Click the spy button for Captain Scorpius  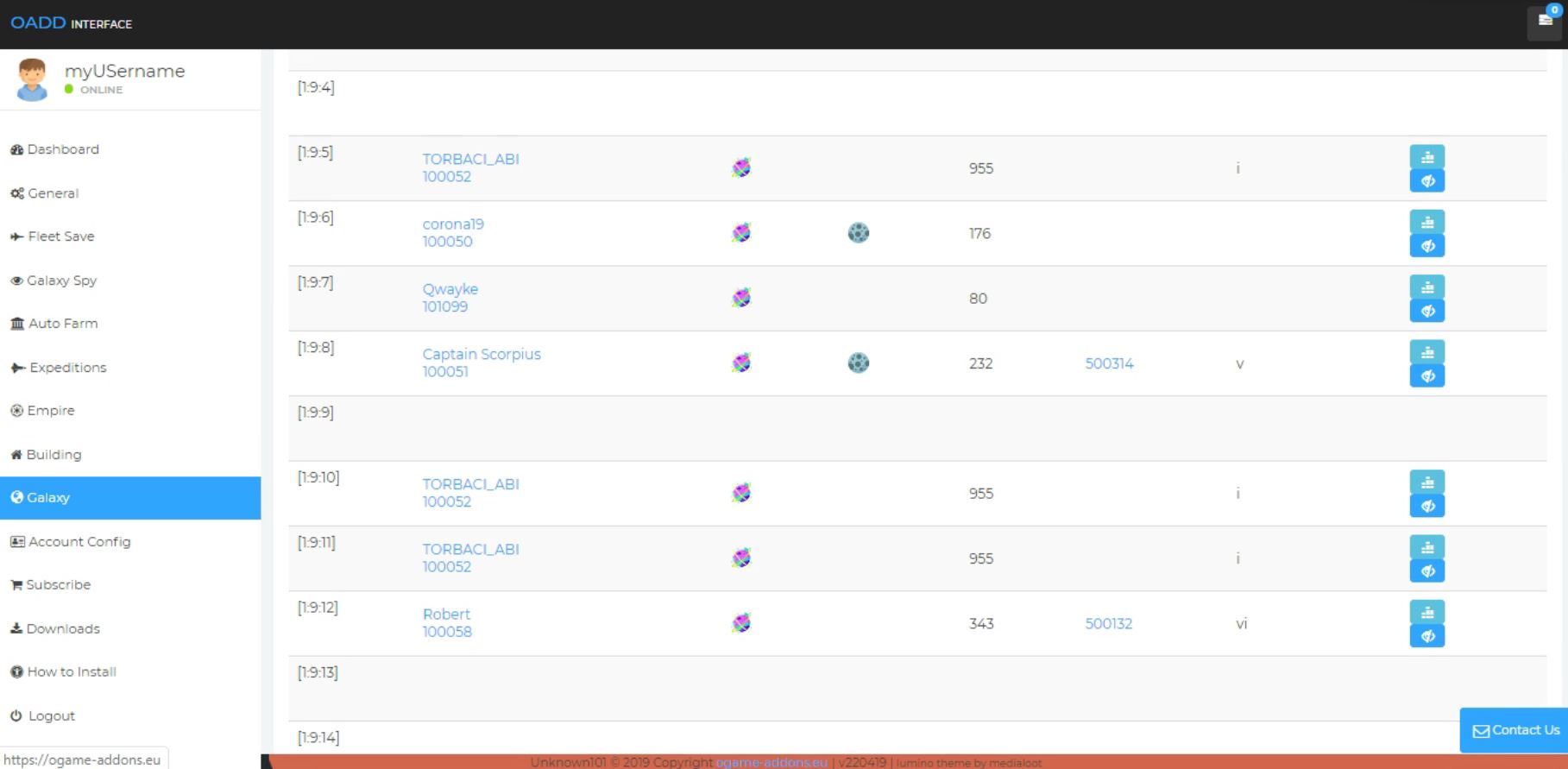tap(1426, 376)
